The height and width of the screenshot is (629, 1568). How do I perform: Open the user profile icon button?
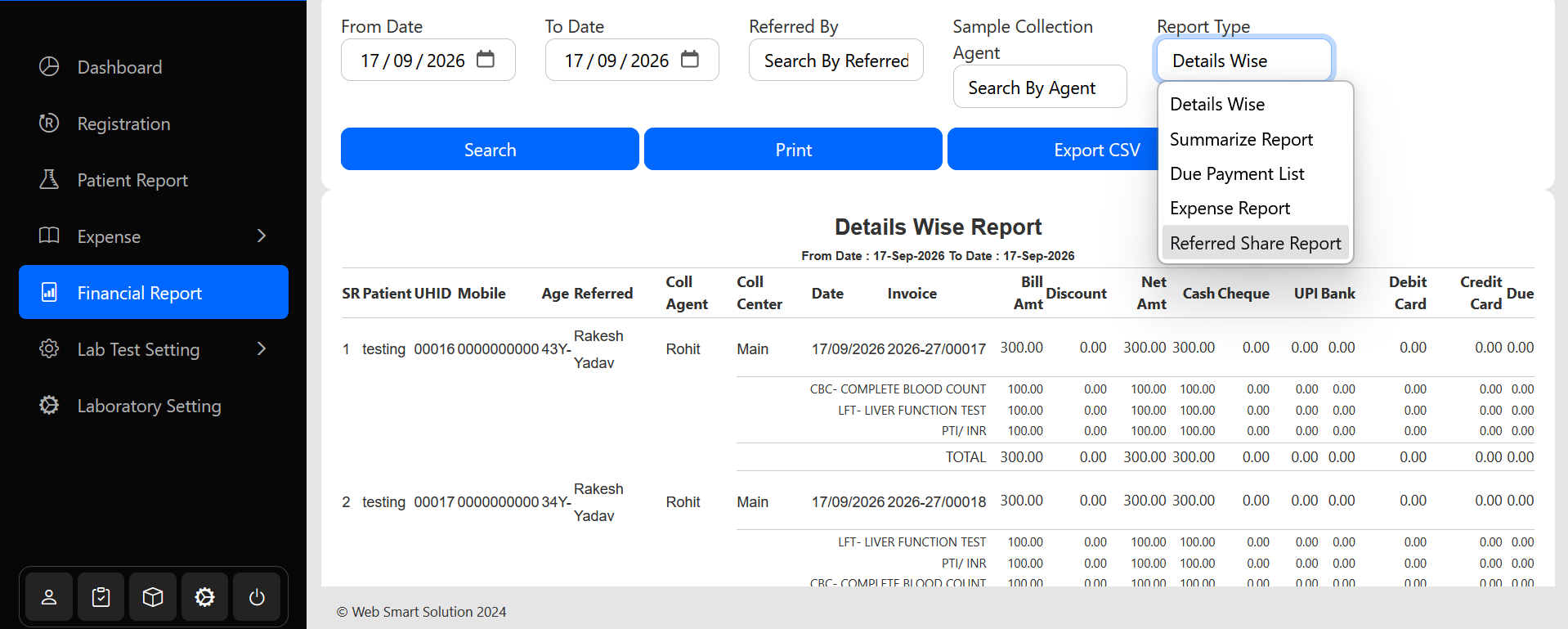point(49,597)
